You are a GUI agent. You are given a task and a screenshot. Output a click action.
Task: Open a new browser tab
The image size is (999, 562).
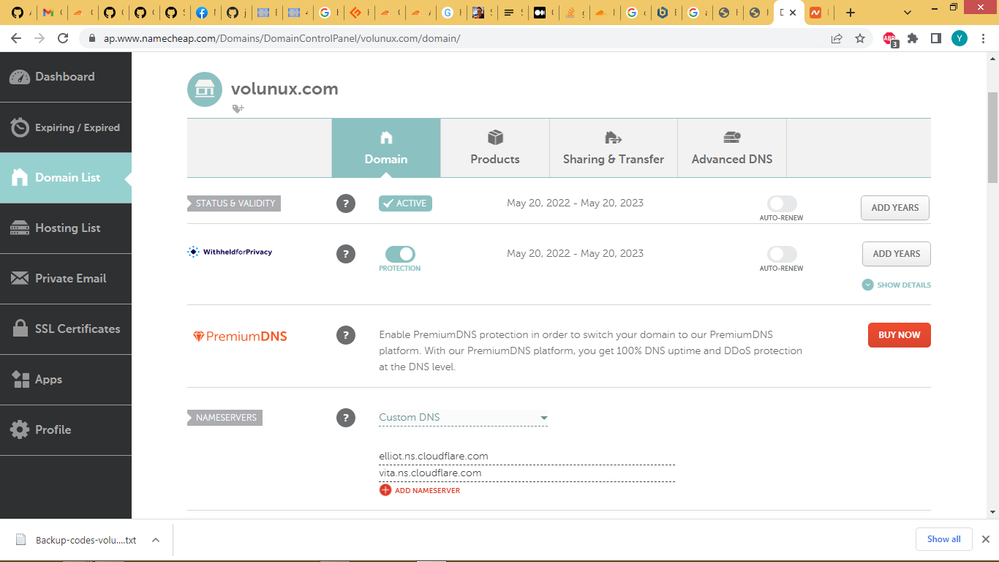tap(850, 12)
